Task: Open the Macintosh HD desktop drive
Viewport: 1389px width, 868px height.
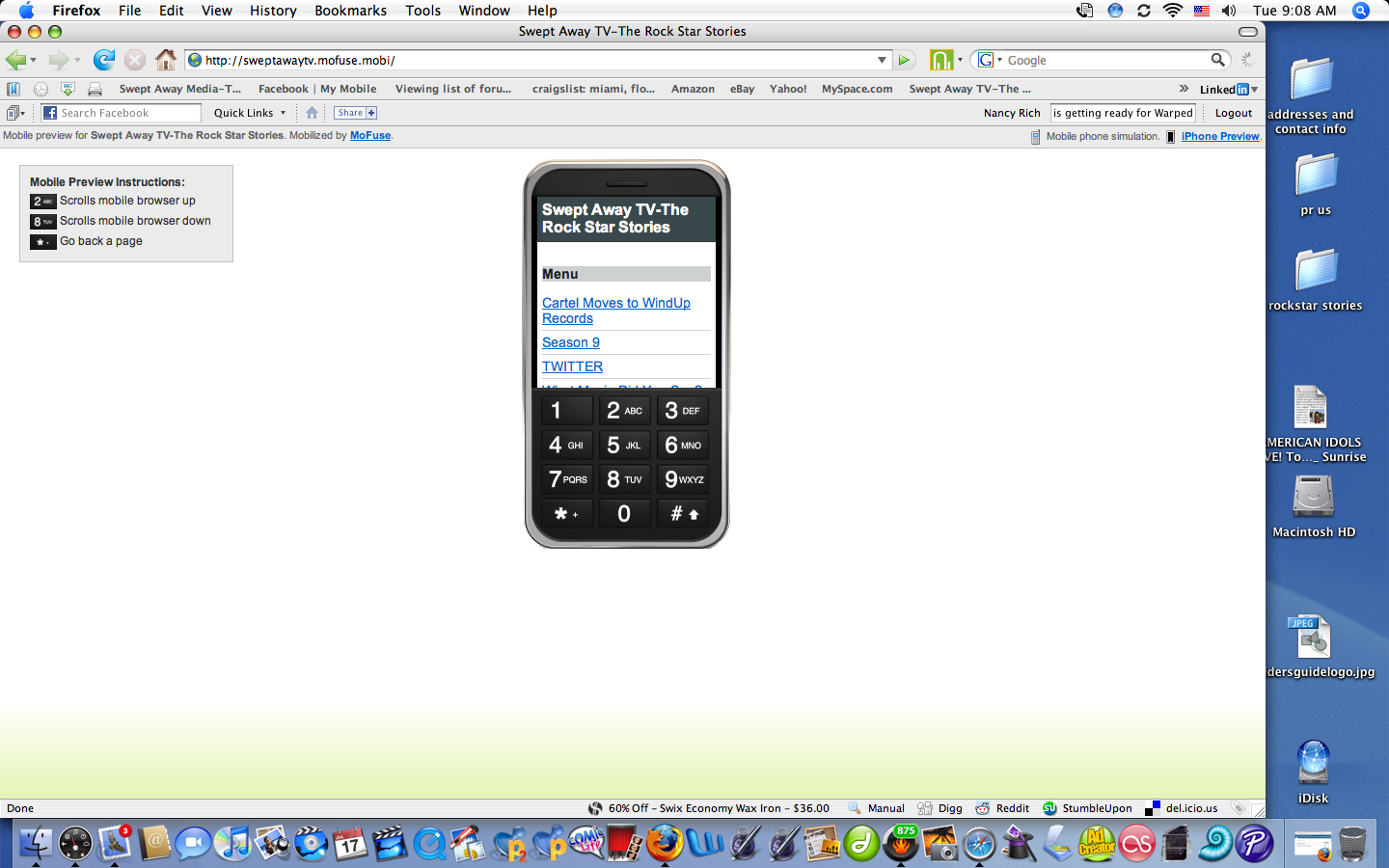Action: click(1314, 505)
